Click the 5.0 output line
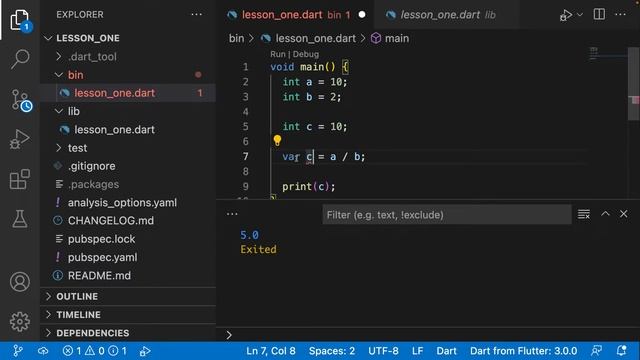640x360 pixels. 249,235
